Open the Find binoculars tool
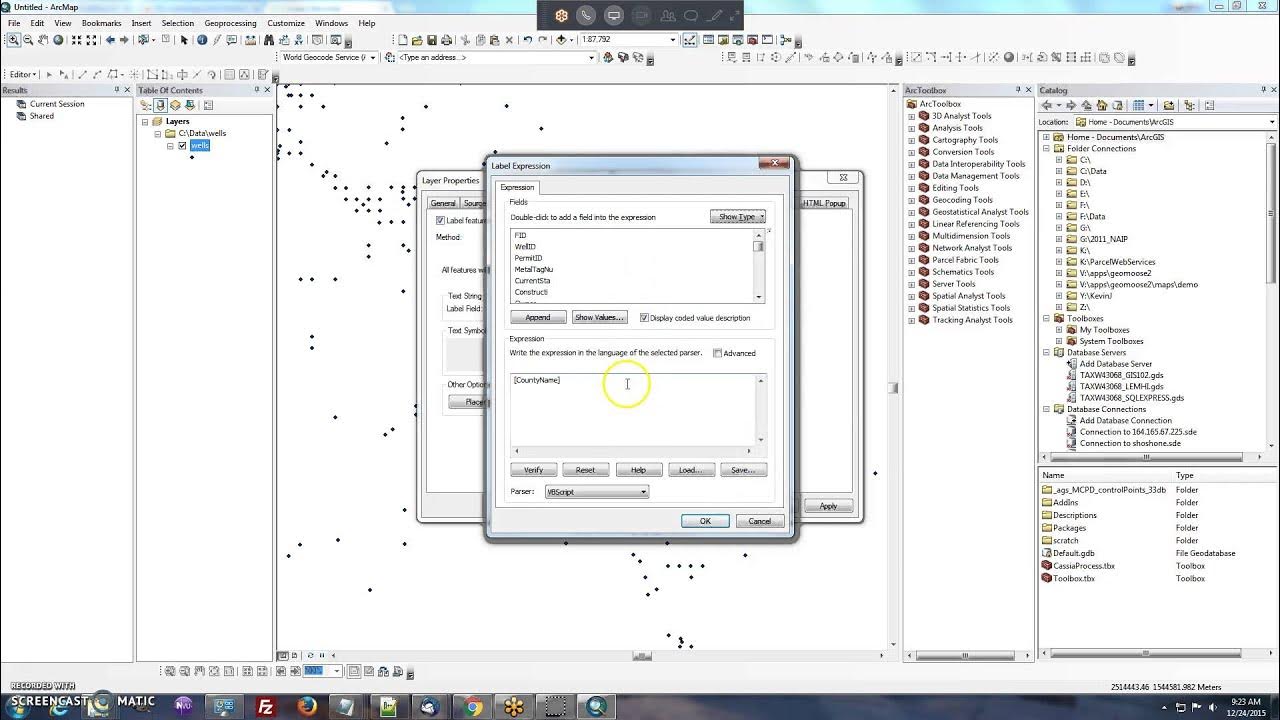The height and width of the screenshot is (720, 1280). point(270,40)
